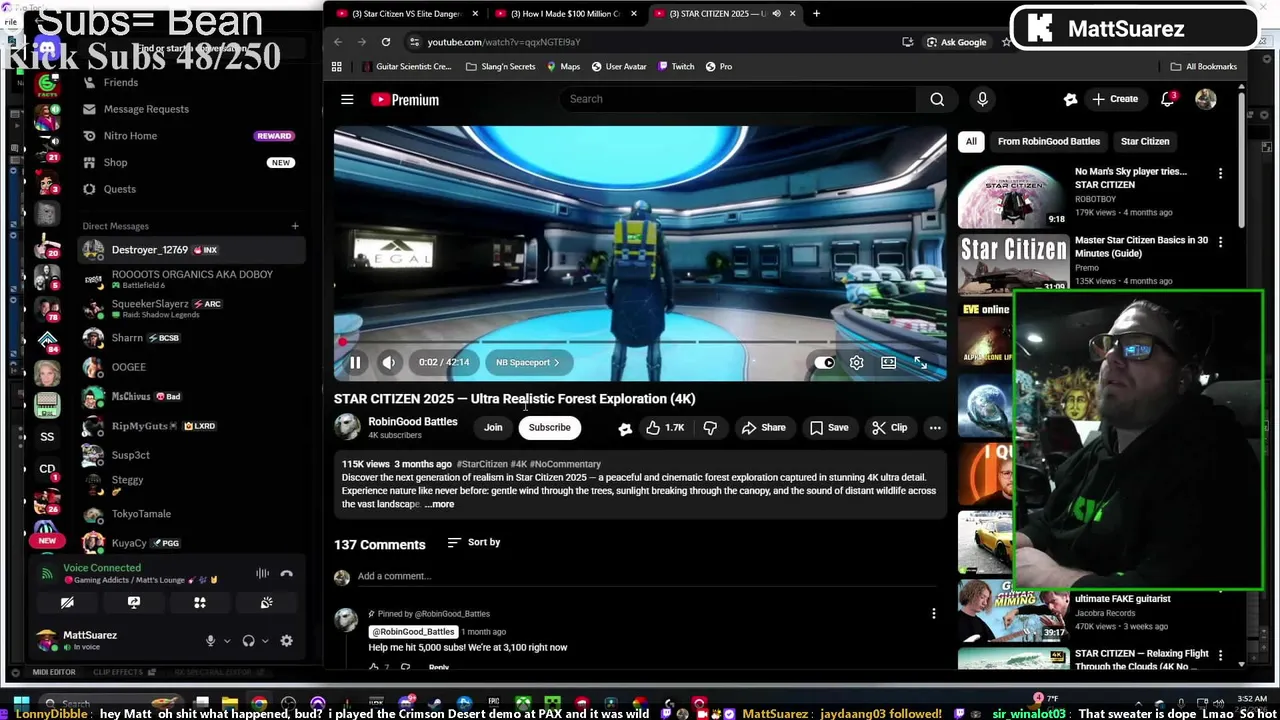Click the video progress bar scrubber

point(342,342)
